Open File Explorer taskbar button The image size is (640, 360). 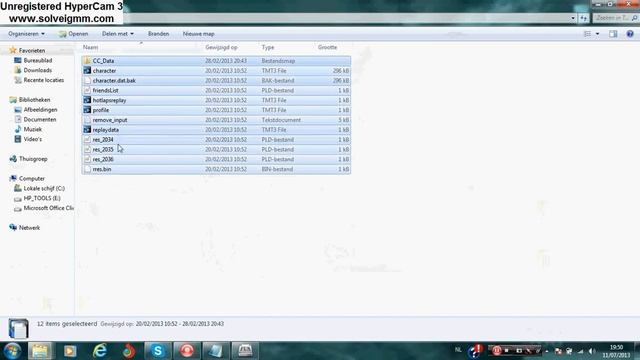point(40,351)
